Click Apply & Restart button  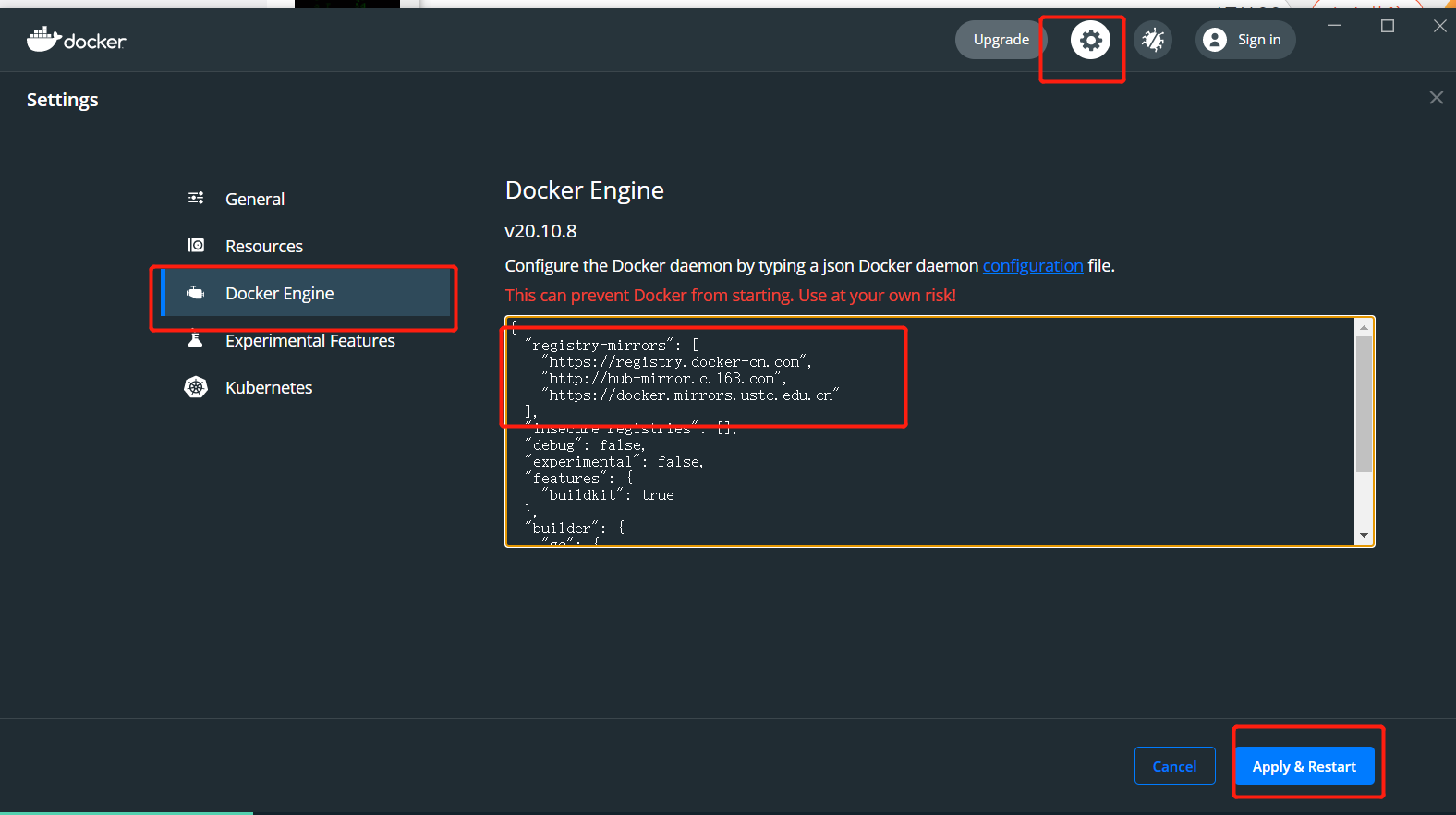pyautogui.click(x=1304, y=766)
